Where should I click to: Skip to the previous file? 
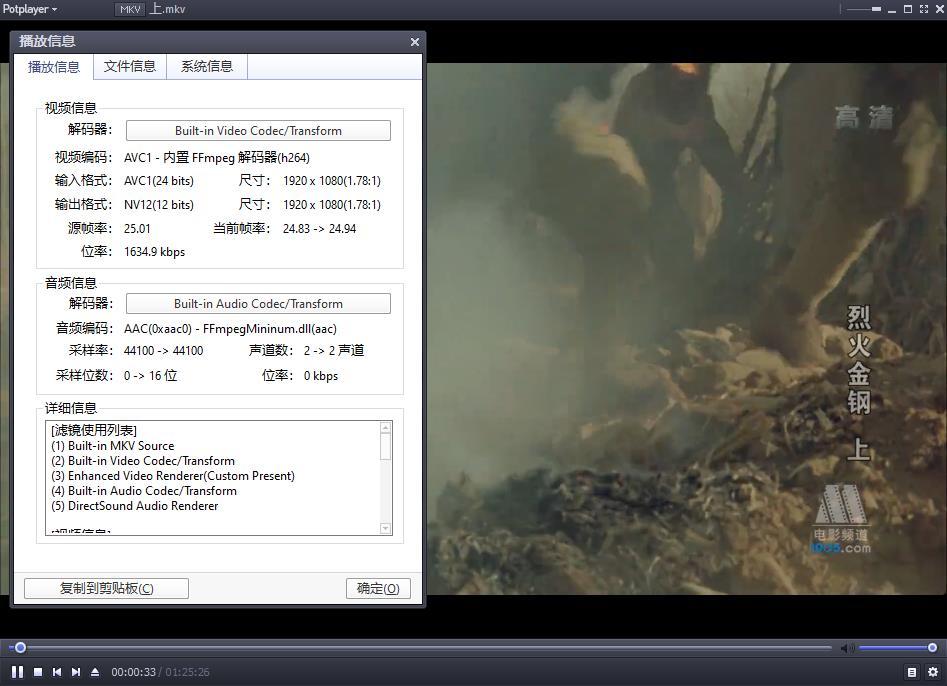pos(57,672)
